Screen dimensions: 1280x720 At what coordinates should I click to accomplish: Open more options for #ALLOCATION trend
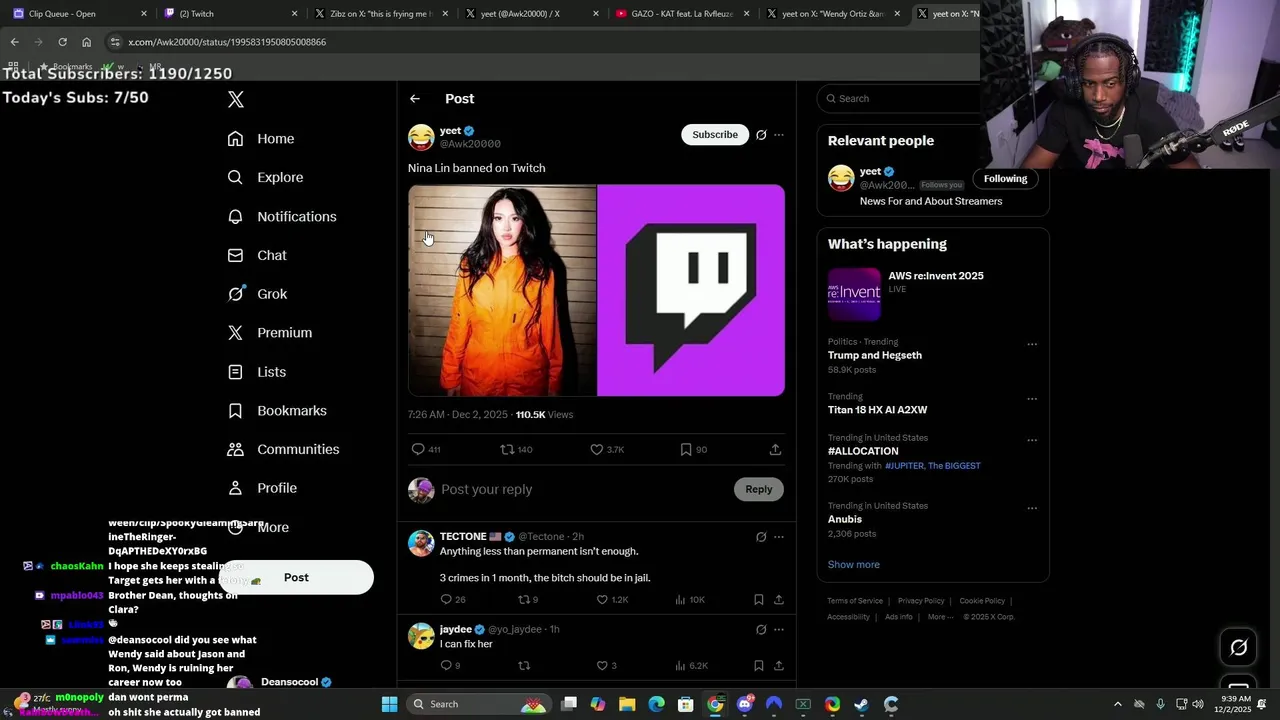pyautogui.click(x=1032, y=440)
